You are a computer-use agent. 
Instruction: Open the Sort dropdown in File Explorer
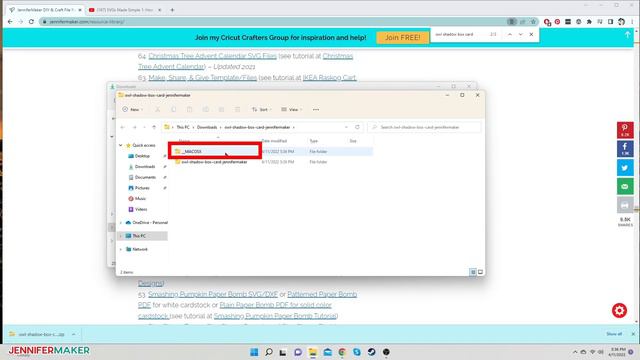tap(261, 109)
